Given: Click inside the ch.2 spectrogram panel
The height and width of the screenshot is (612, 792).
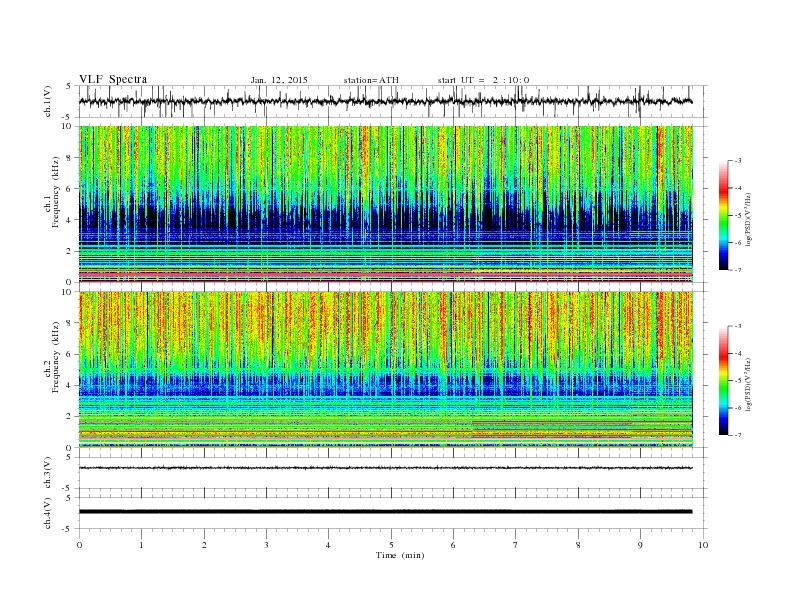Looking at the screenshot, I should [x=386, y=370].
